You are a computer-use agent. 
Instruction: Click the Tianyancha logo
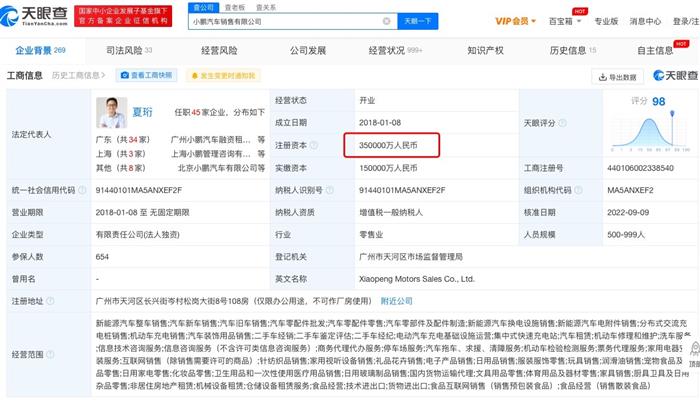(34, 16)
